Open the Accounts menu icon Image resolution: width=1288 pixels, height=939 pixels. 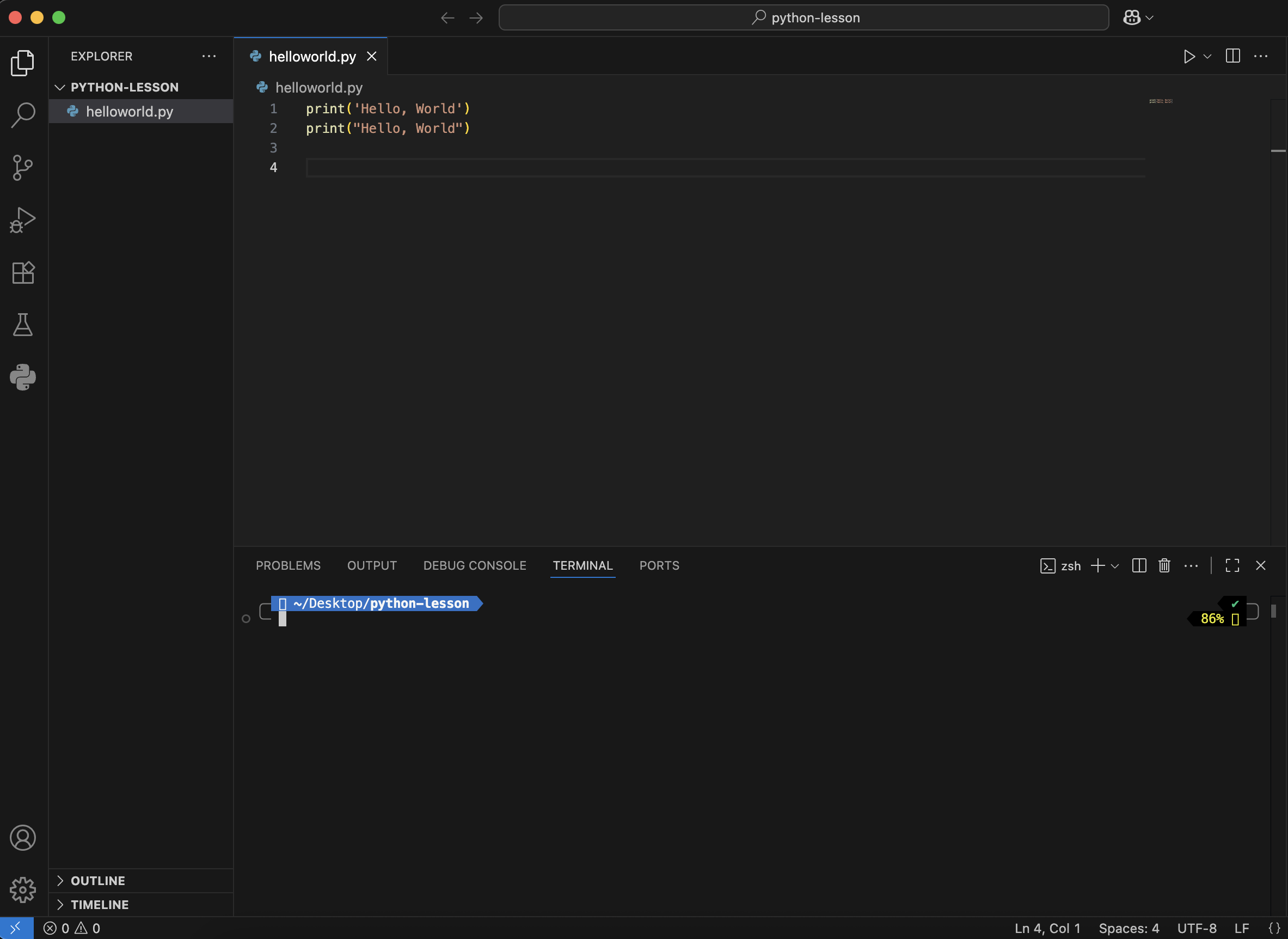pos(23,838)
